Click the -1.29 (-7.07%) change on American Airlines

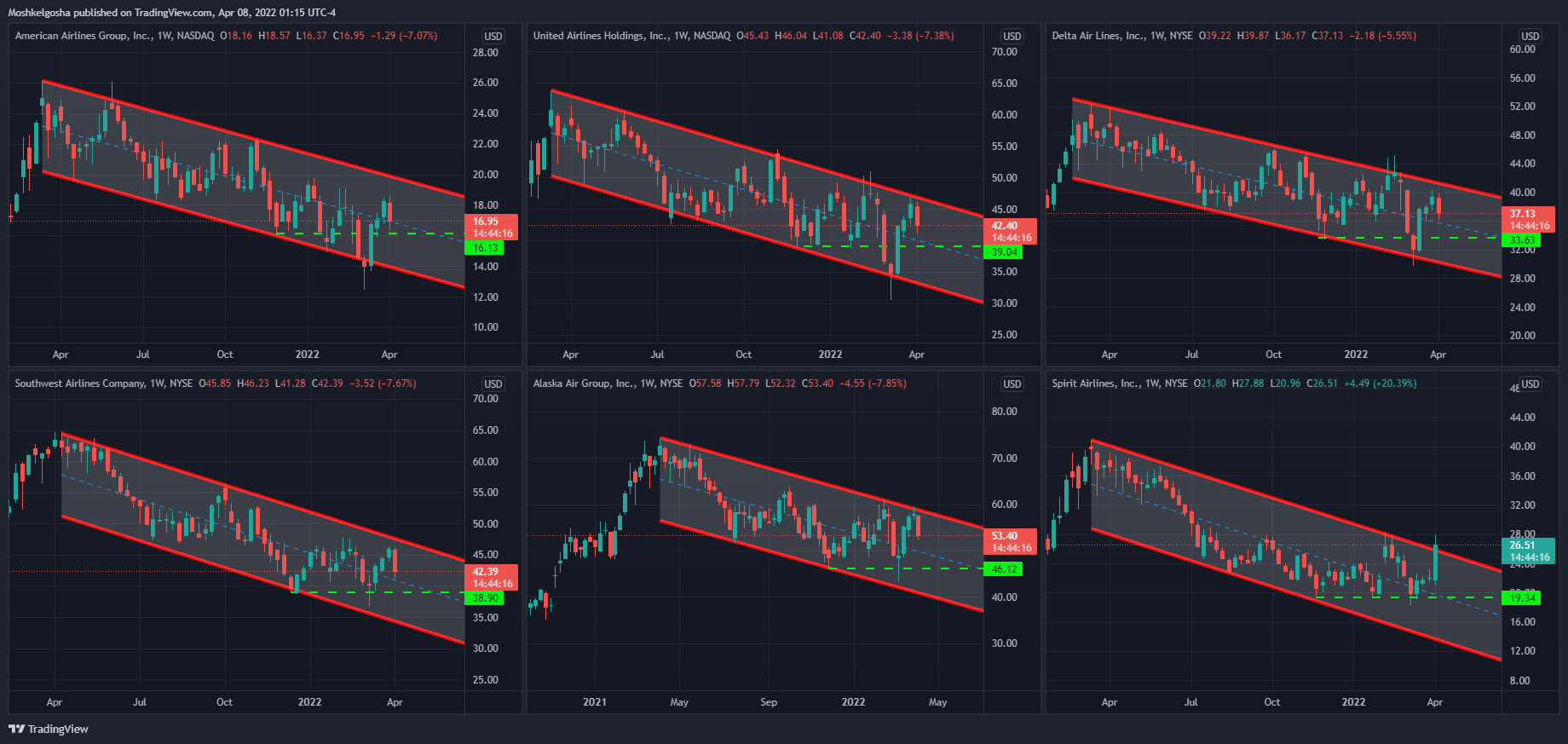point(404,36)
